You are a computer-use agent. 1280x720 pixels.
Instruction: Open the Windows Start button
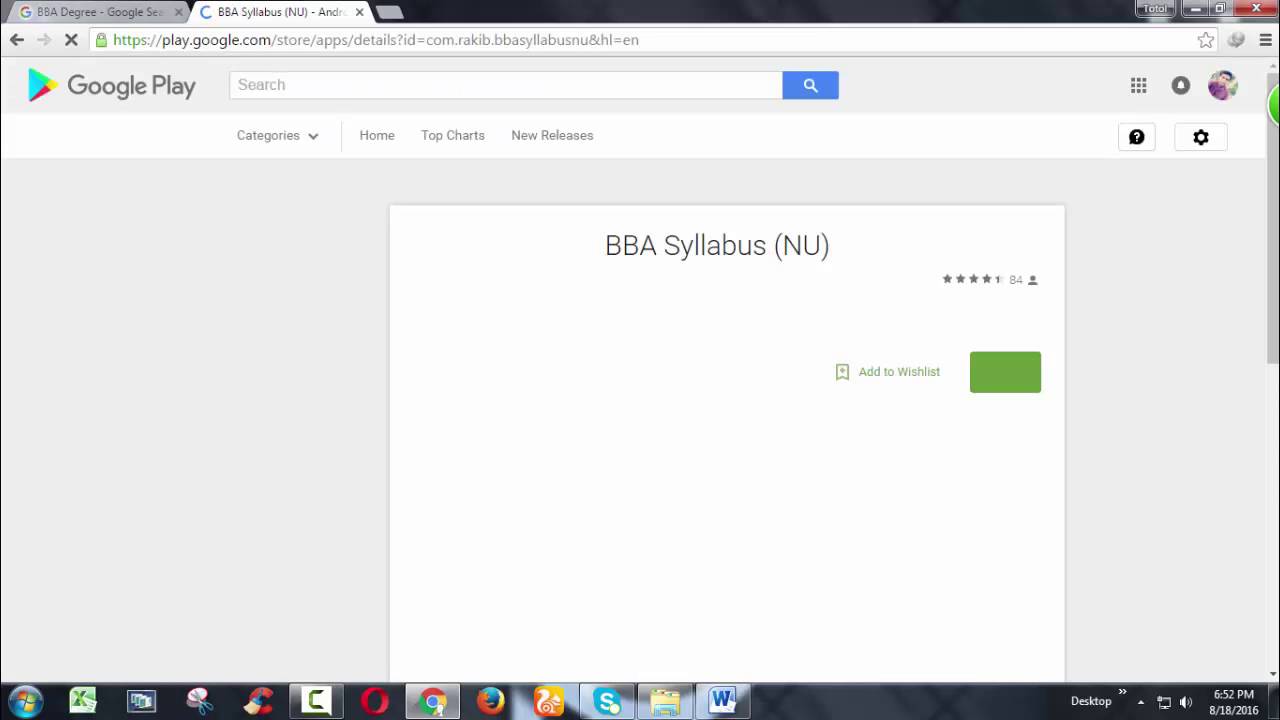coord(25,701)
